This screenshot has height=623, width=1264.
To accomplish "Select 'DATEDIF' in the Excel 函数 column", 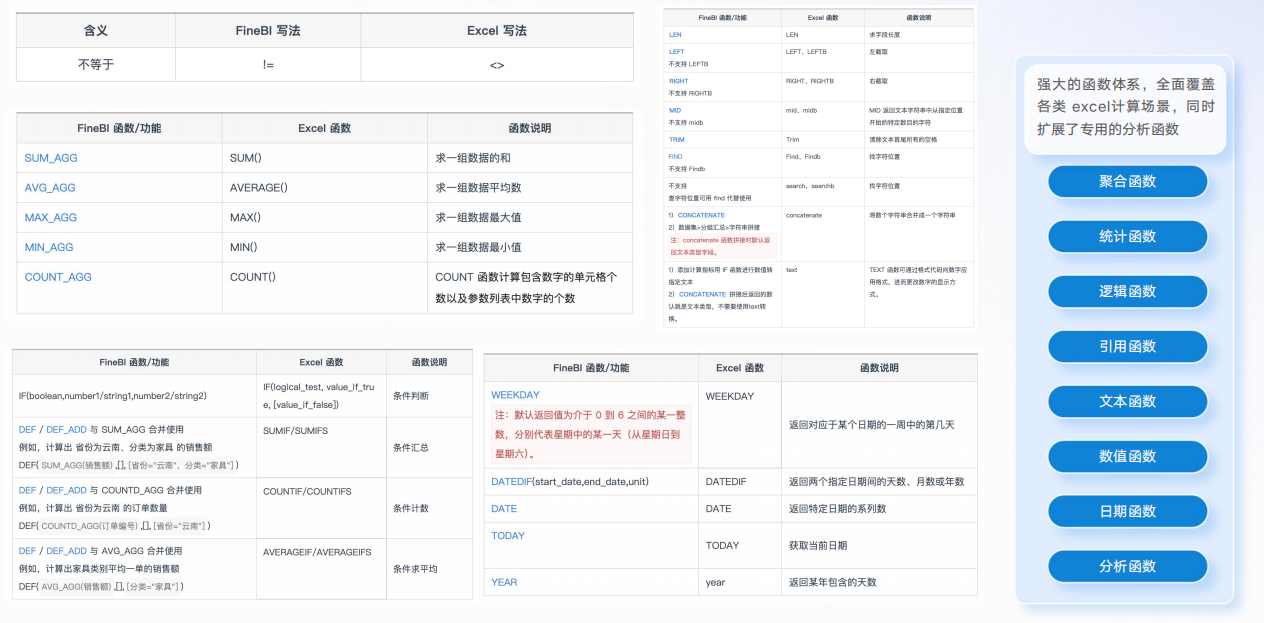I will click(x=726, y=482).
